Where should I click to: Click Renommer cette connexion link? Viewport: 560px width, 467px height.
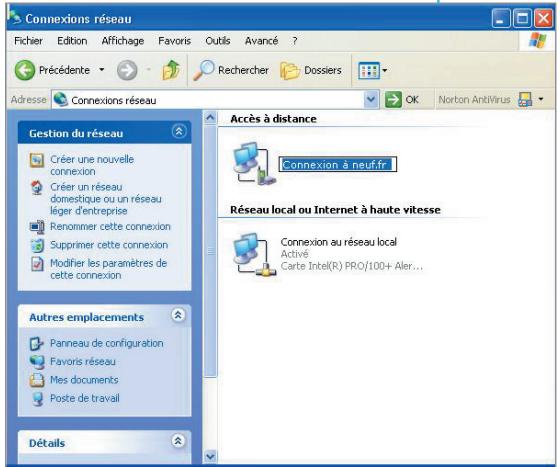click(x=110, y=226)
